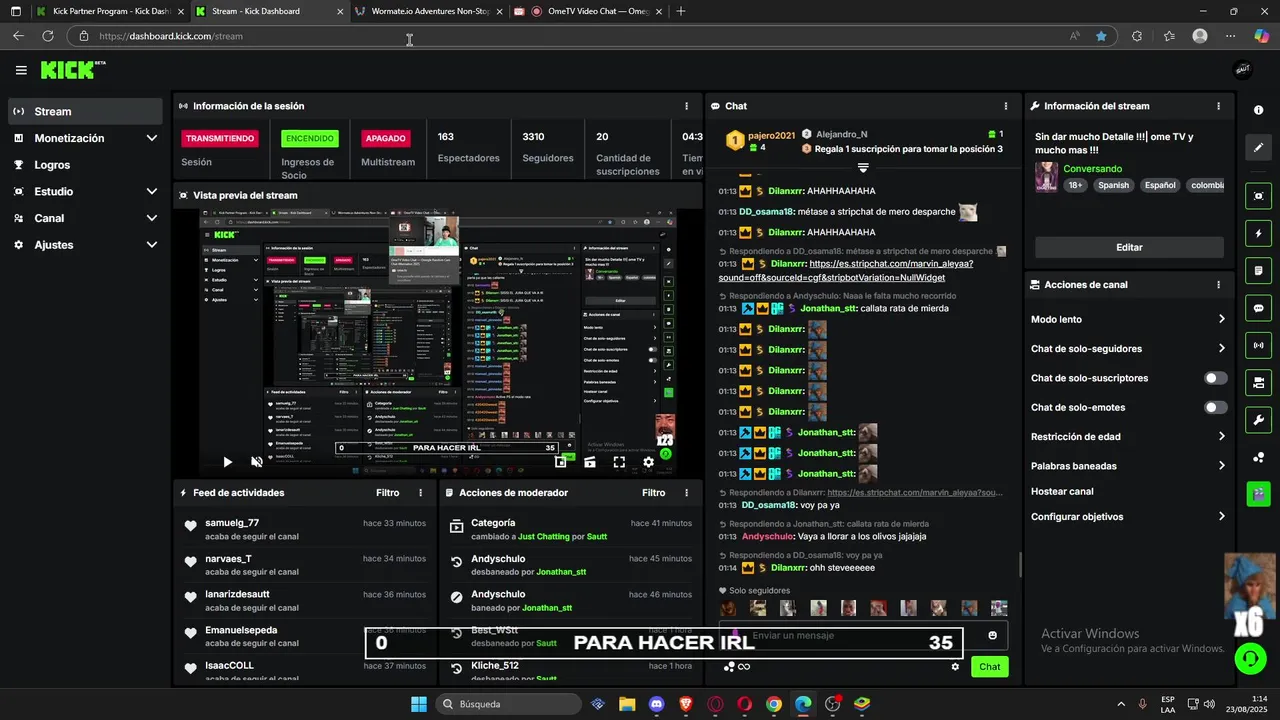Image resolution: width=1280 pixels, height=720 pixels.
Task: Open Chat de solo-seguidores settings
Action: pyautogui.click(x=1128, y=349)
